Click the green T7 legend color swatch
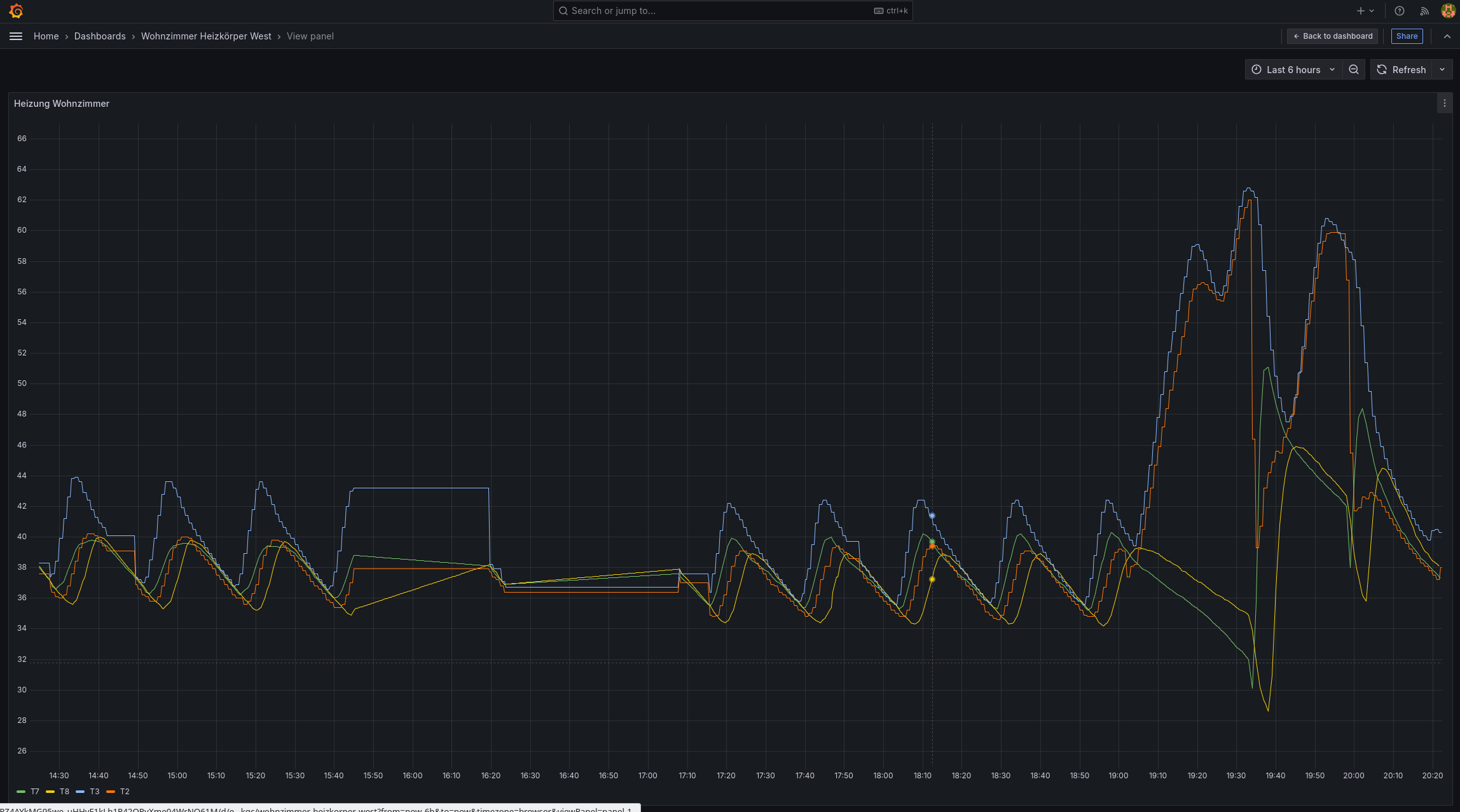 21,792
